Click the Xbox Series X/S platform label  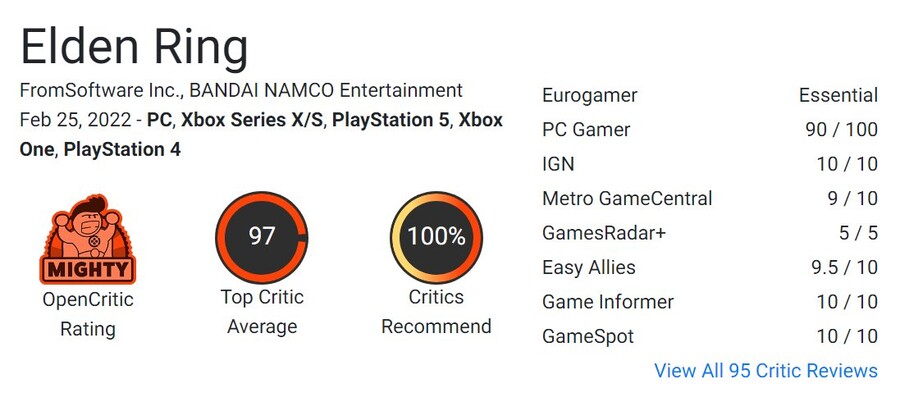point(253,120)
